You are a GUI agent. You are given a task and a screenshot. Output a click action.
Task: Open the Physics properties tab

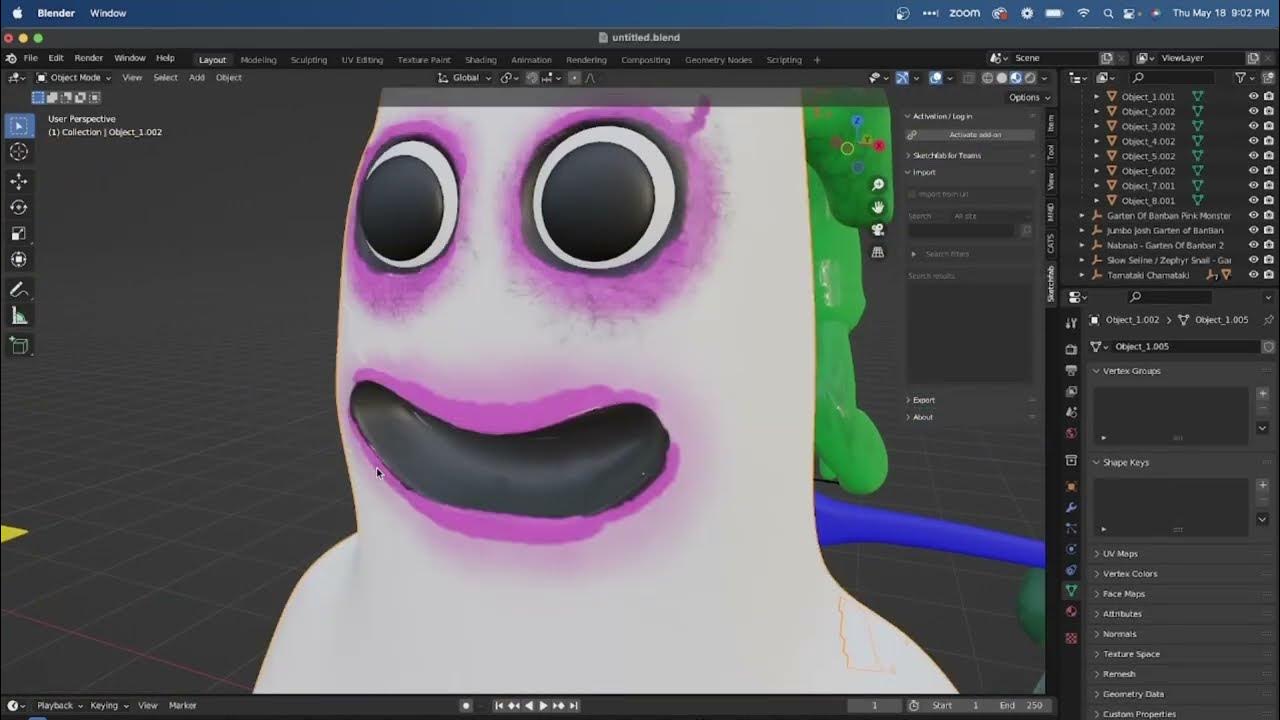click(1071, 549)
